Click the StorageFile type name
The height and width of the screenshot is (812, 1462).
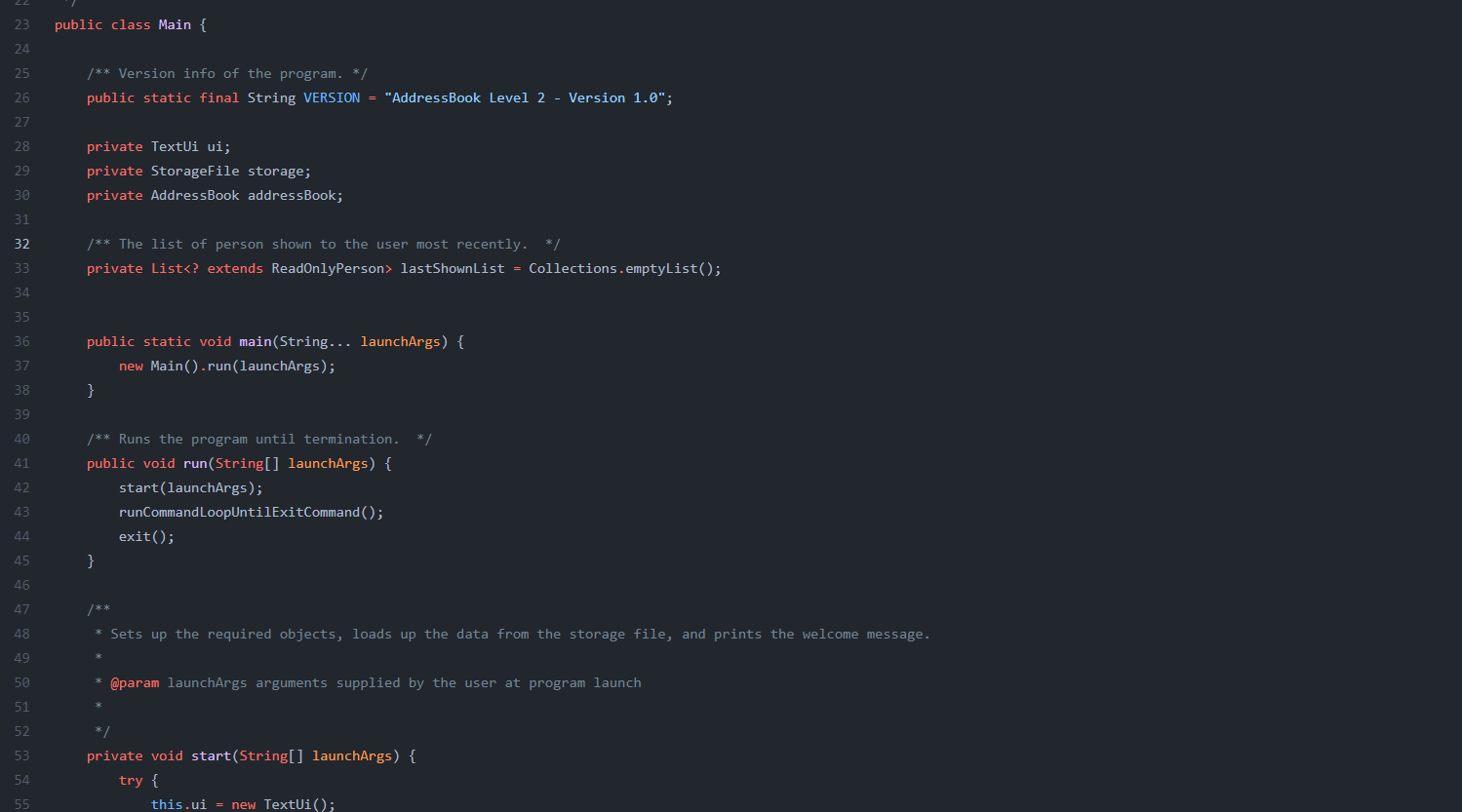tap(195, 171)
